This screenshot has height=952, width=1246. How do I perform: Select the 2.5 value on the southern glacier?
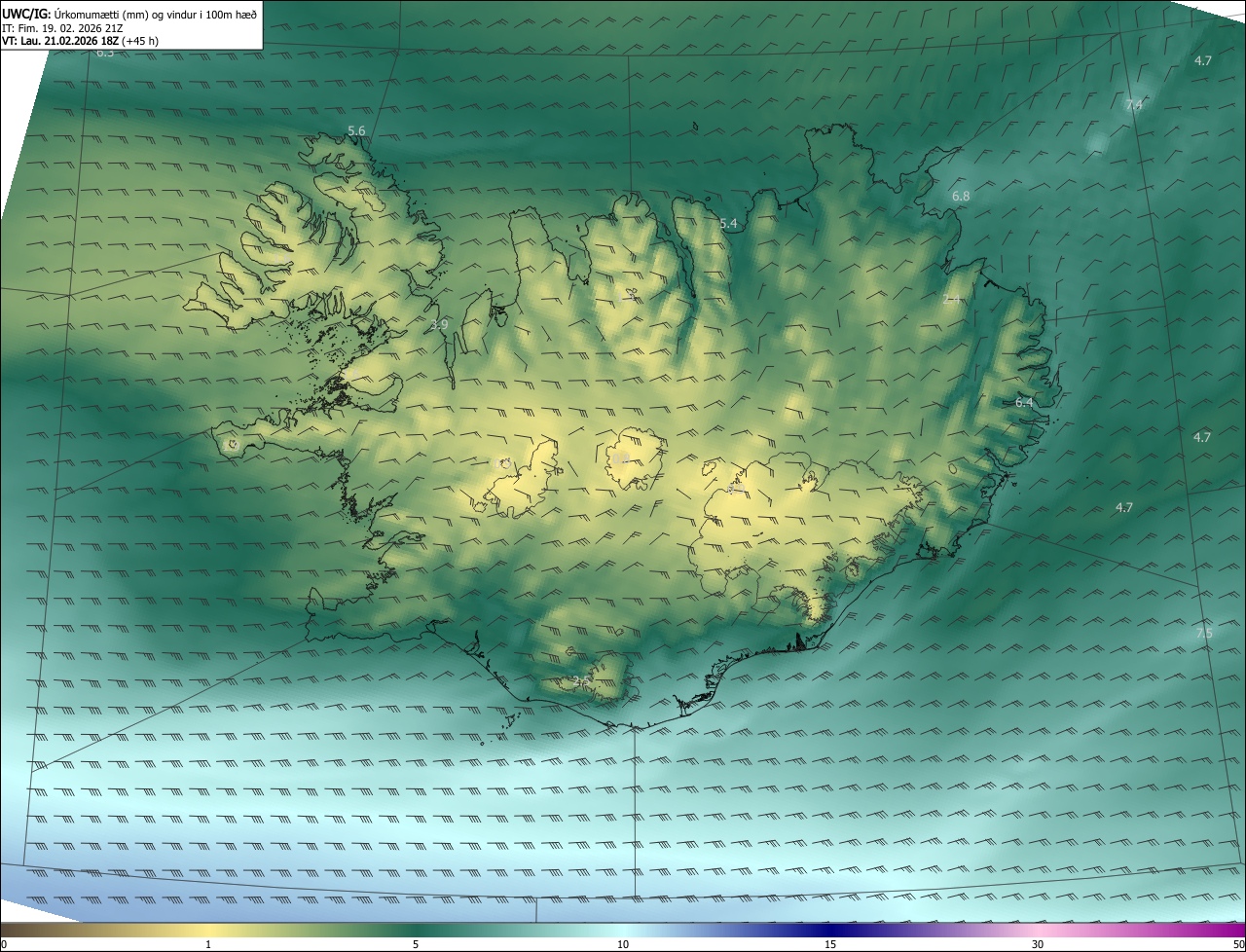581,681
